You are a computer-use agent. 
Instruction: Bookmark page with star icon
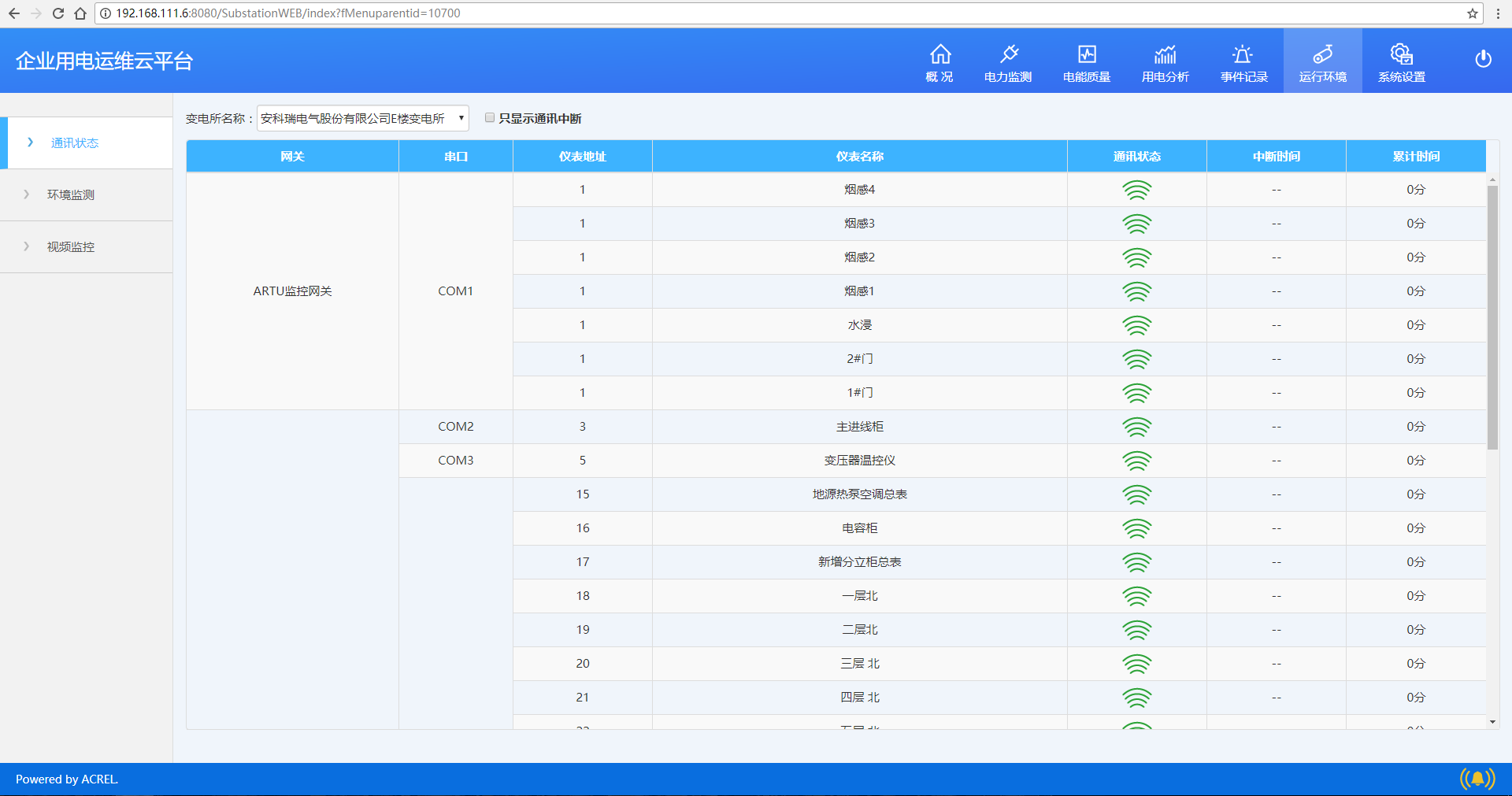point(1473,13)
